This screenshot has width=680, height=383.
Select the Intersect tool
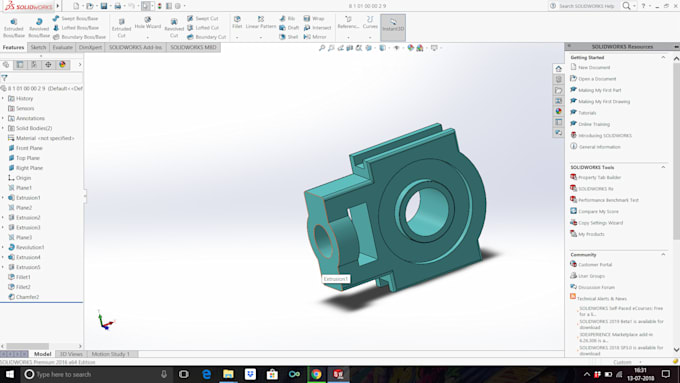pyautogui.click(x=317, y=28)
